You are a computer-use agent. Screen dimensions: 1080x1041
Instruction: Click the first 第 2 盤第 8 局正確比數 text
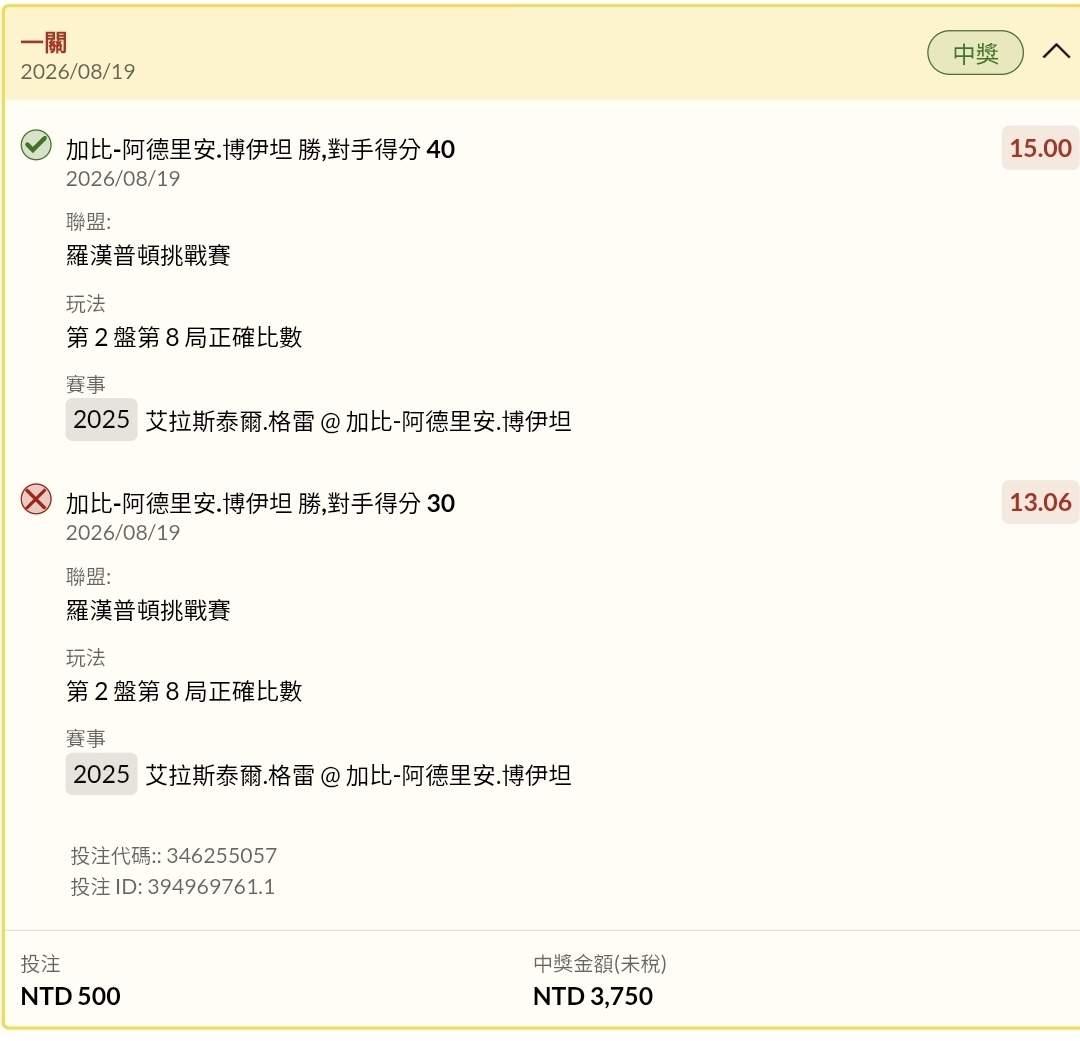[184, 337]
